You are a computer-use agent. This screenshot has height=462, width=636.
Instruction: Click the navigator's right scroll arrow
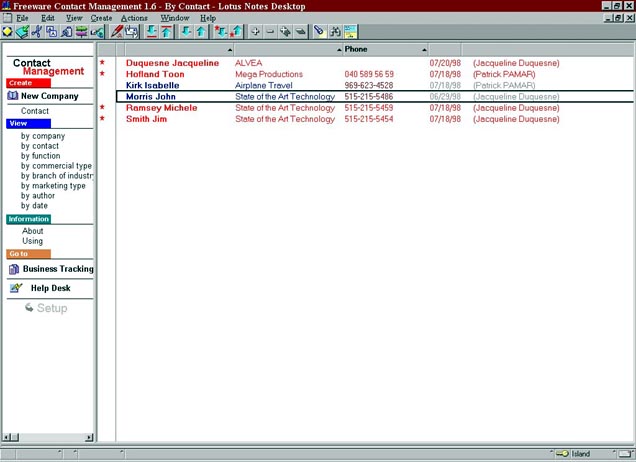(x=89, y=437)
